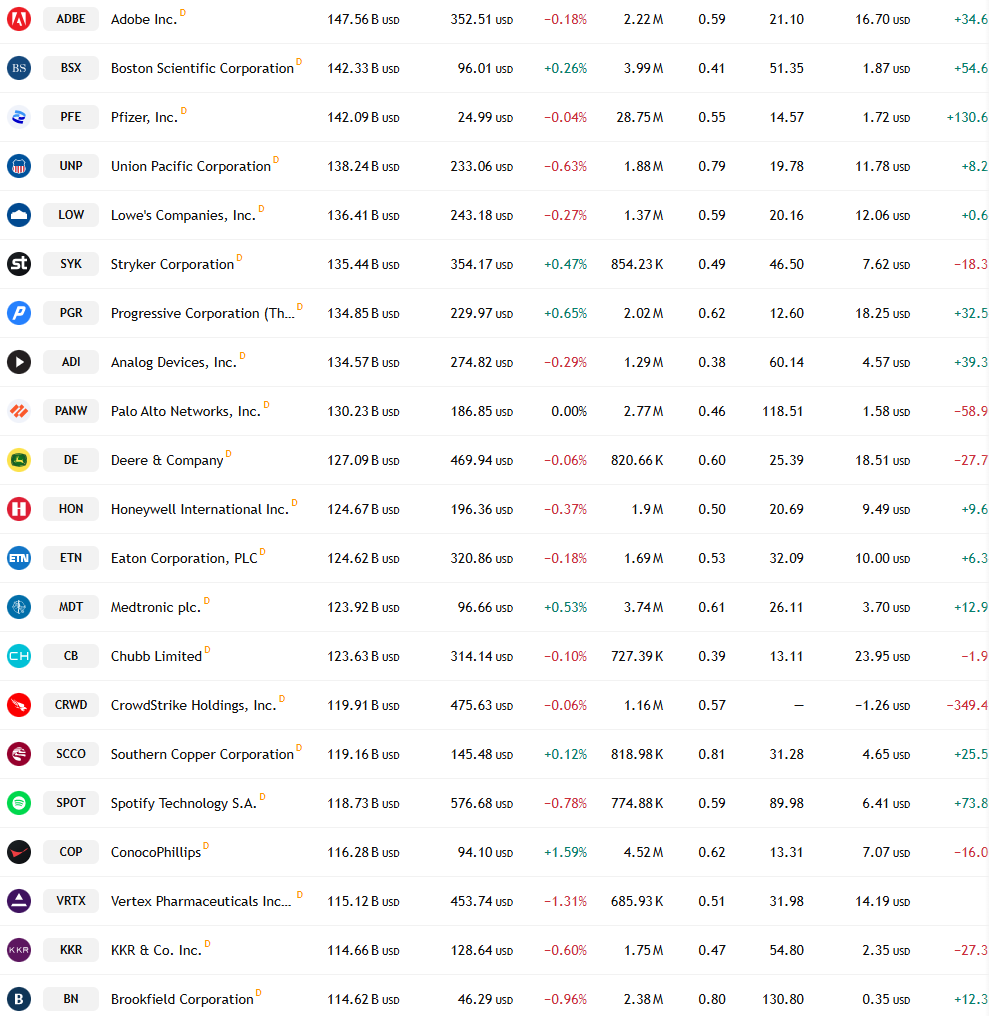
Task: Click the Eaton ETN logo icon
Action: [19, 558]
